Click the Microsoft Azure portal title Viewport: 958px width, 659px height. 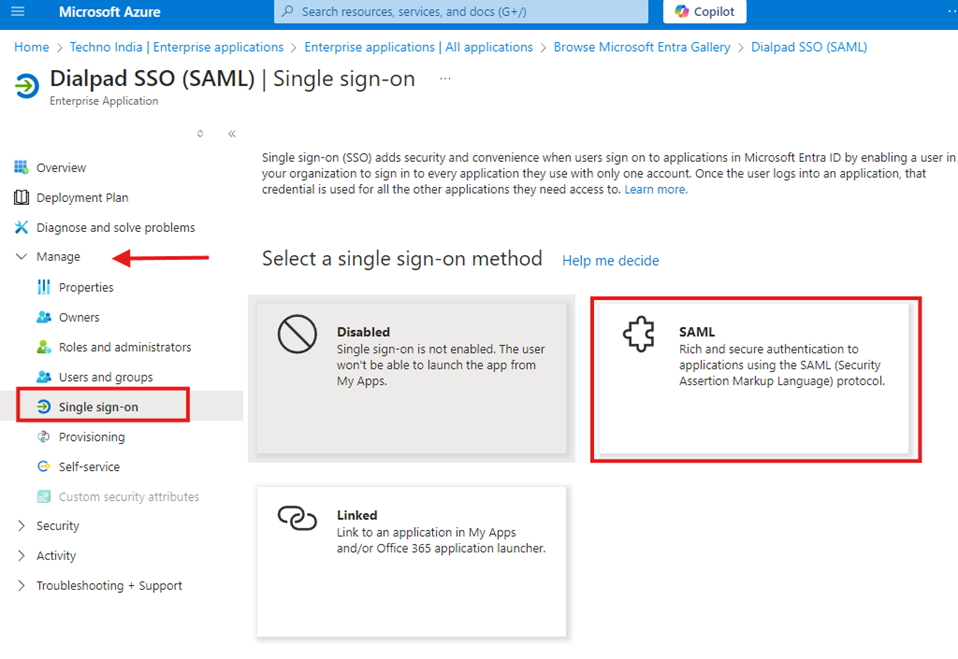[110, 12]
